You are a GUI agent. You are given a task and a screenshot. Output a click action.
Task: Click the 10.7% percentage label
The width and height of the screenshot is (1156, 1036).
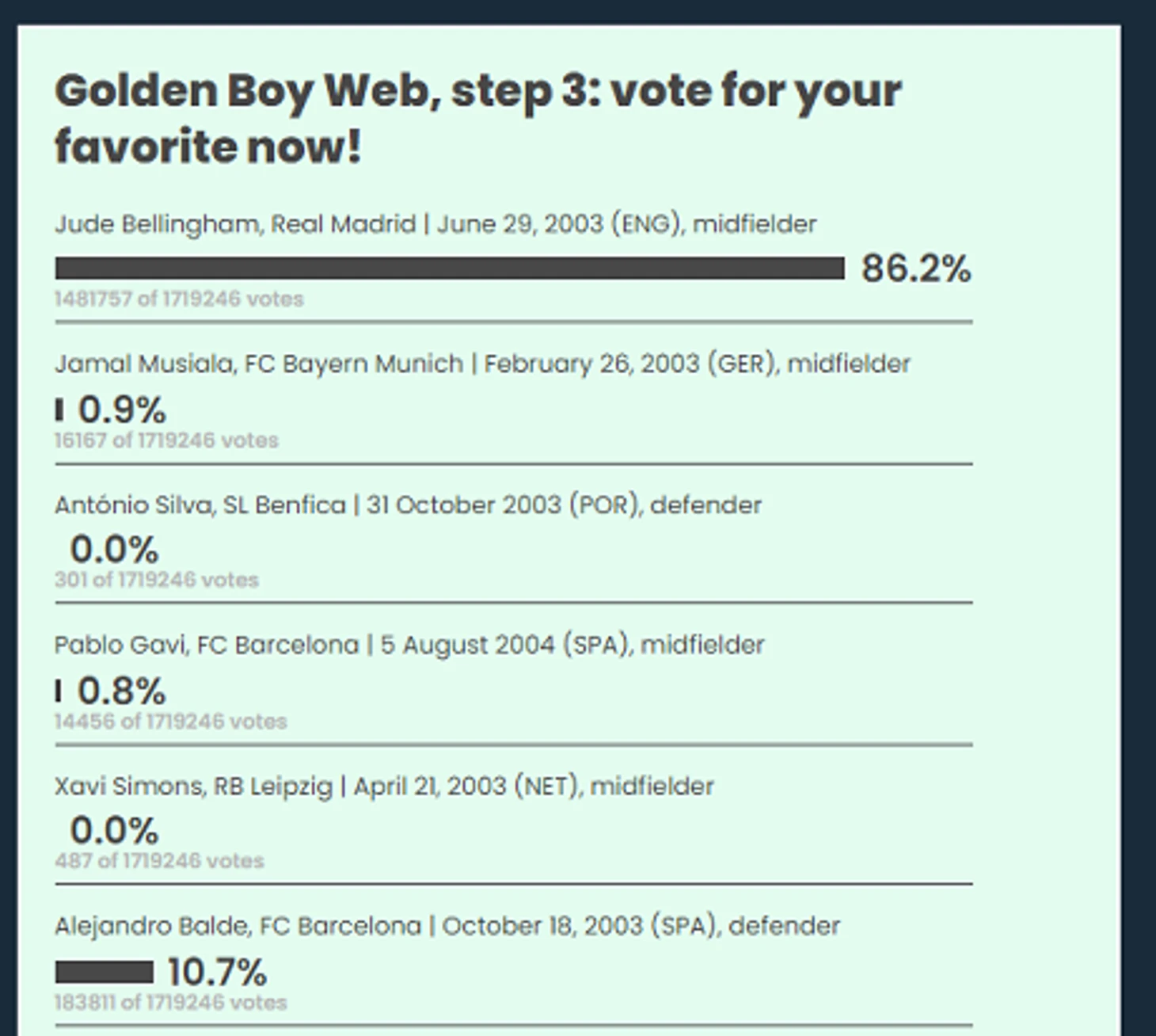coord(218,972)
